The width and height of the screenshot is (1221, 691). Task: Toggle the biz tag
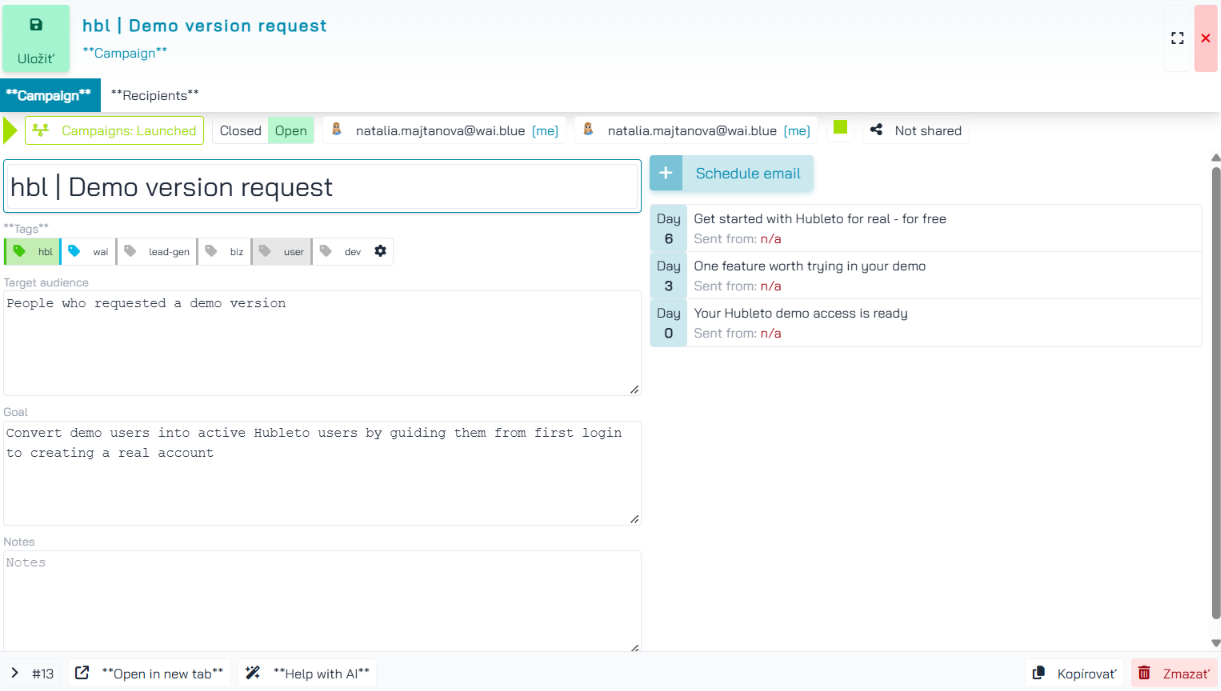(x=225, y=251)
